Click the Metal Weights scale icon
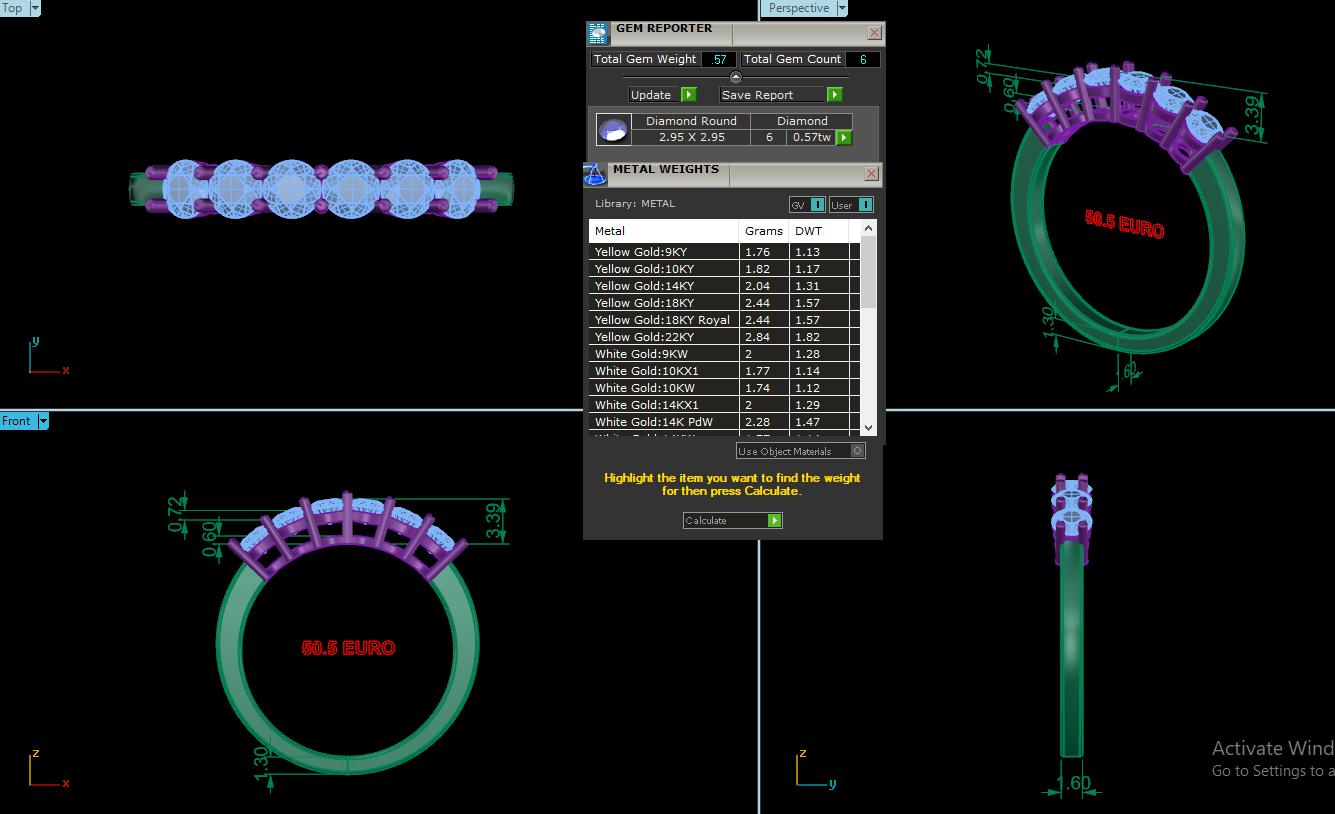Screen dimensions: 1335x814 point(595,175)
